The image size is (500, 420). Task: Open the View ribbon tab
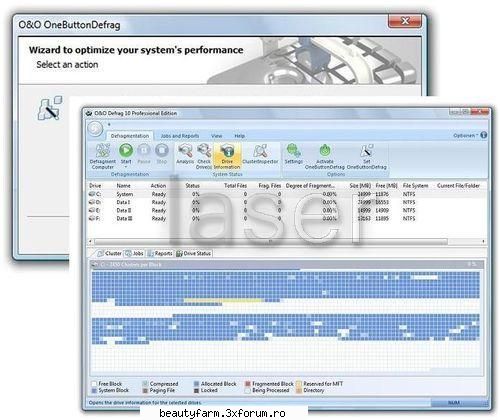(x=217, y=136)
